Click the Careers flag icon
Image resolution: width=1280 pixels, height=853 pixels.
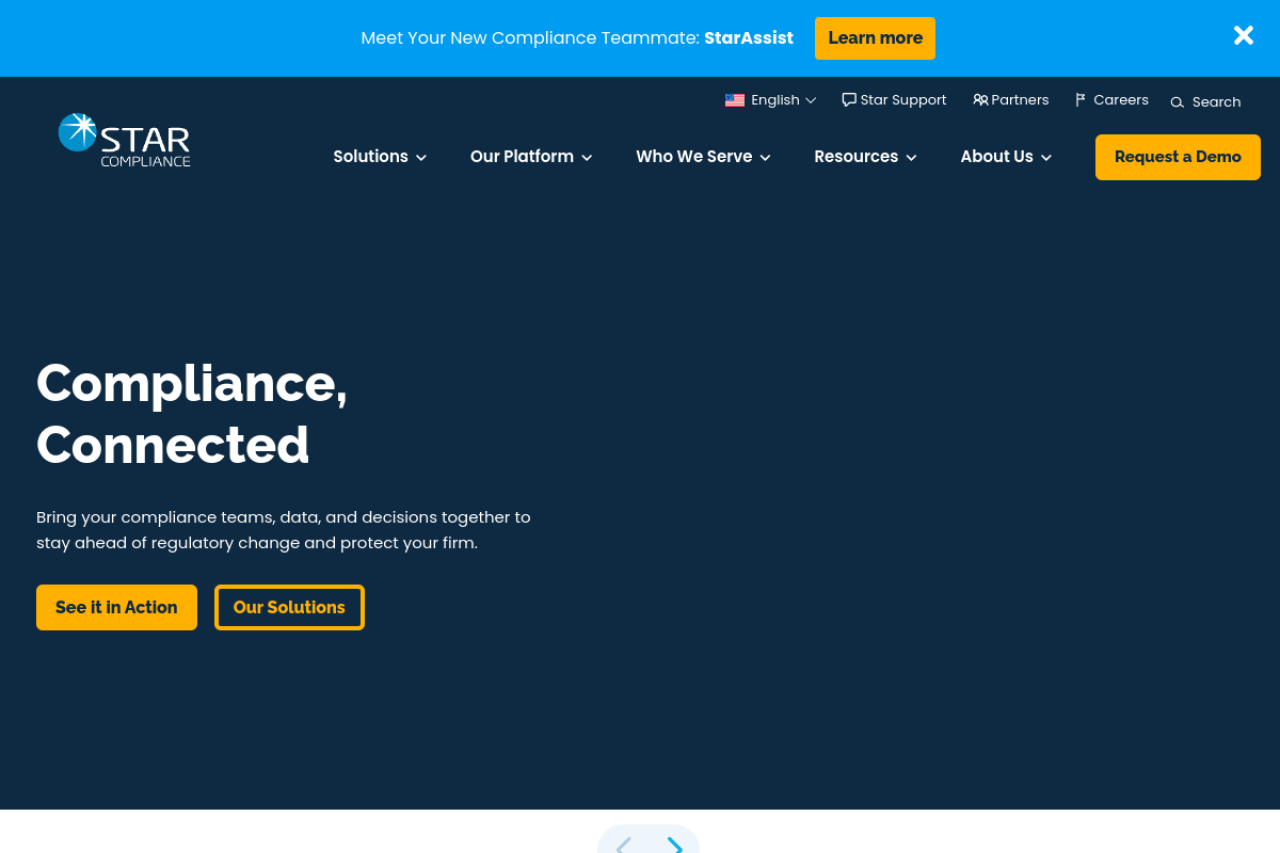[x=1080, y=100]
